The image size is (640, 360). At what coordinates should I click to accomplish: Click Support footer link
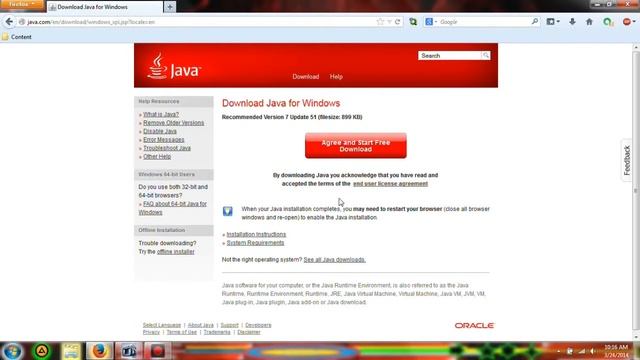coord(229,325)
